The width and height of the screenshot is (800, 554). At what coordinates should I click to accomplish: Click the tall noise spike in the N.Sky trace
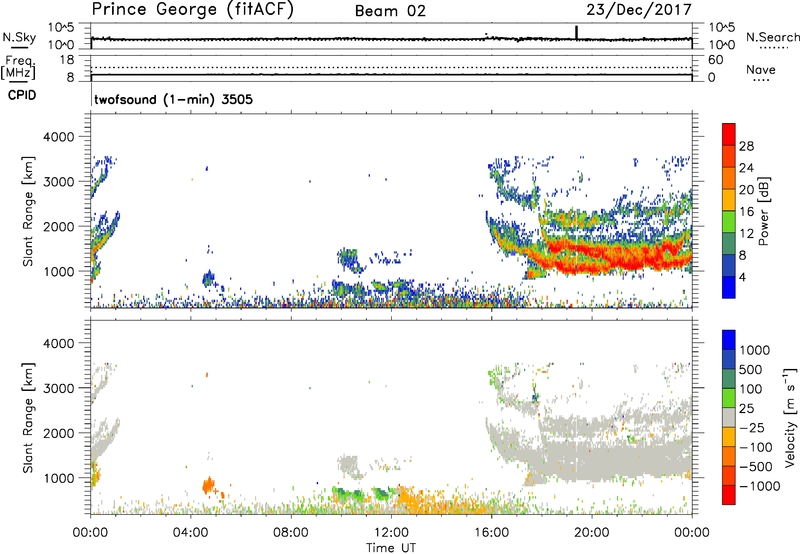(577, 32)
